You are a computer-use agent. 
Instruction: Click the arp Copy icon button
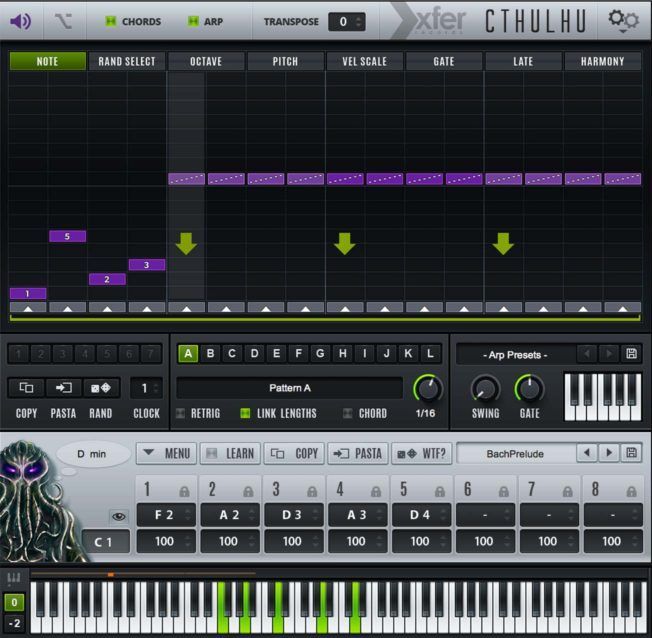coord(27,388)
